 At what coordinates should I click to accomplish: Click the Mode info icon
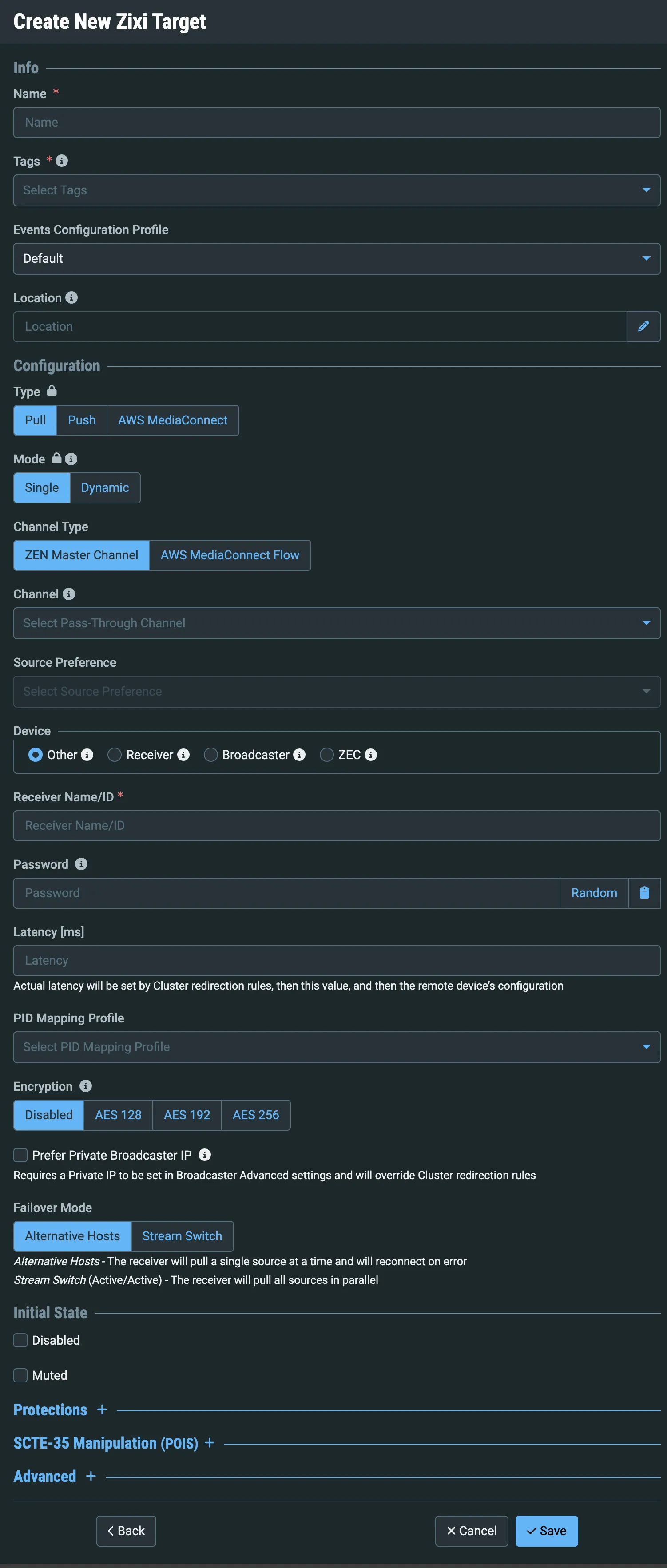pos(71,459)
